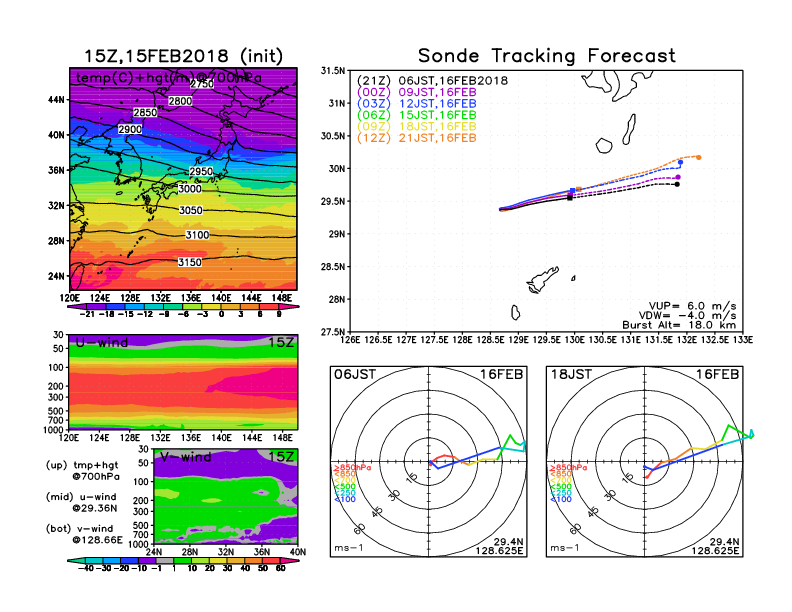Click the blue swatch between -20 and -10 on wind colorbar
Image resolution: width=792 pixels, height=612 pixels.
pos(129,560)
